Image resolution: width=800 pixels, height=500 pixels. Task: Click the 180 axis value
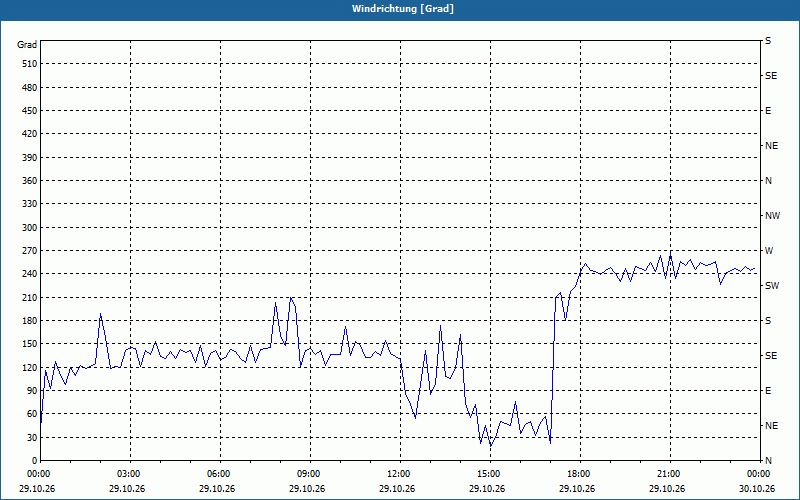[x=29, y=320]
